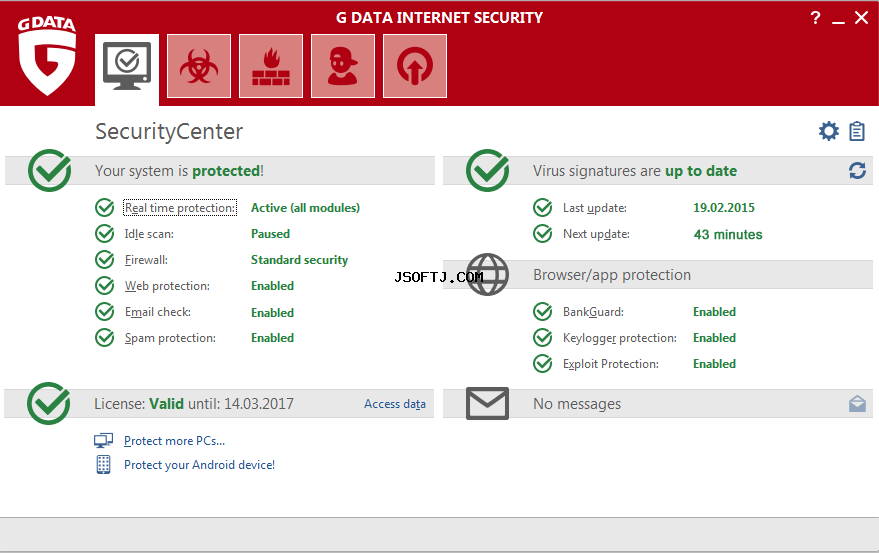Screen dimensions: 879x553
Task: Click the large check by system protected
Action: click(49, 170)
